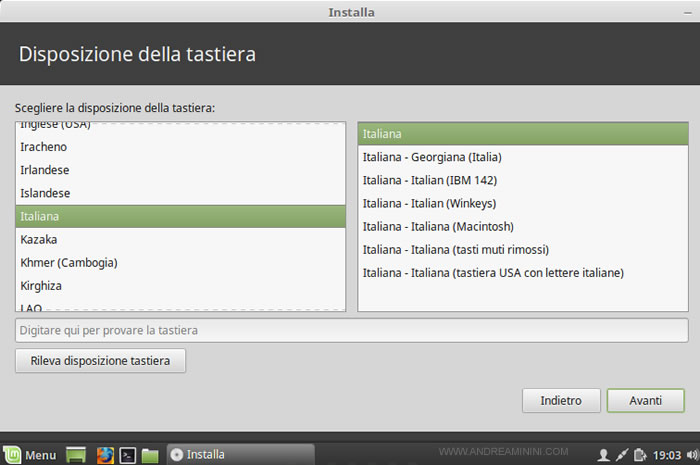Click the Avanti button
The image size is (700, 465).
(645, 400)
